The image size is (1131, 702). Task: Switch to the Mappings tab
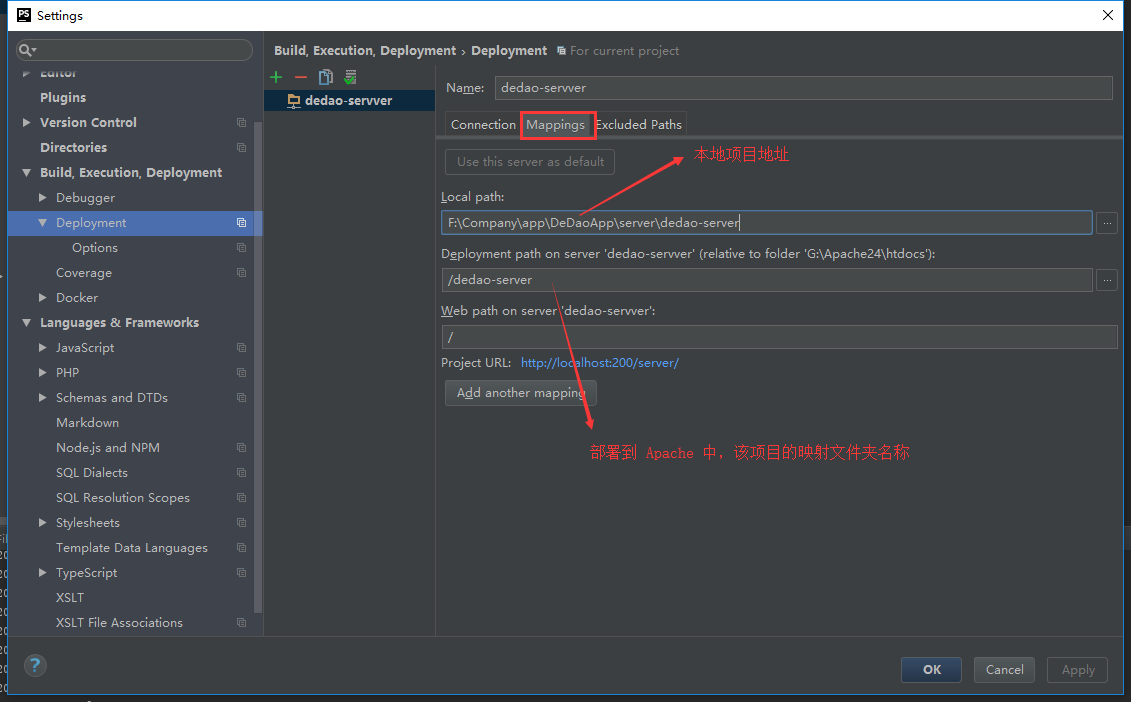[x=555, y=125]
